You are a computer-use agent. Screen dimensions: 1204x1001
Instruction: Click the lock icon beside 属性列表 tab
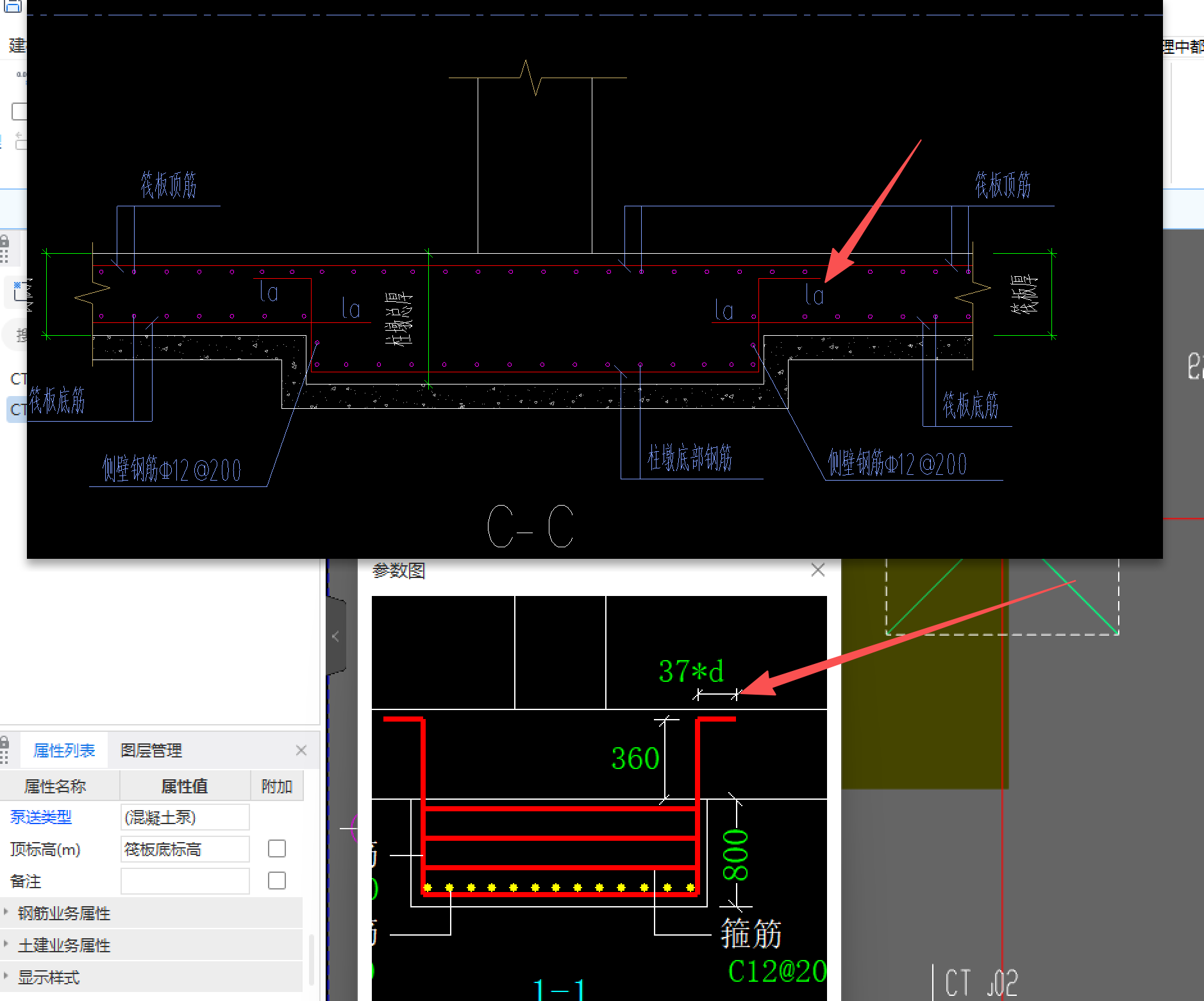tap(4, 743)
